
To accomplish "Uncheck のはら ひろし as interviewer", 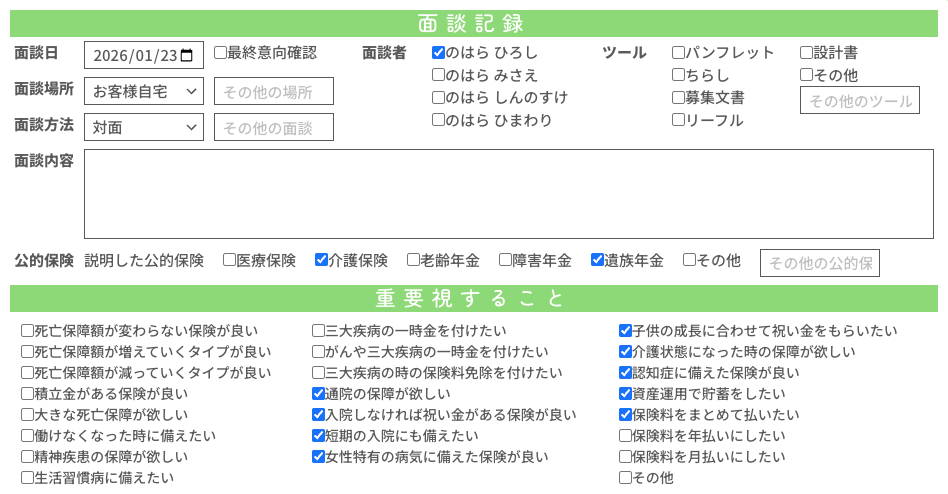I will pos(438,53).
